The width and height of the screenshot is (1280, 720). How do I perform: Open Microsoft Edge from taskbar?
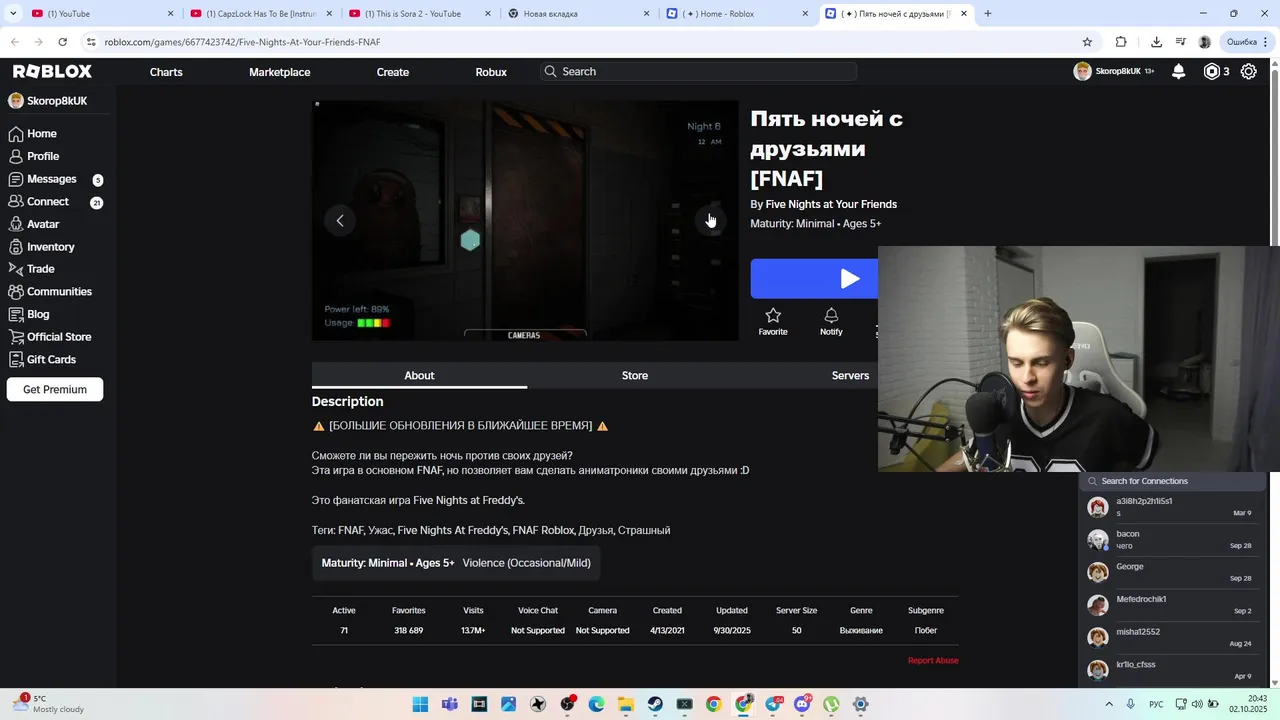pos(596,704)
